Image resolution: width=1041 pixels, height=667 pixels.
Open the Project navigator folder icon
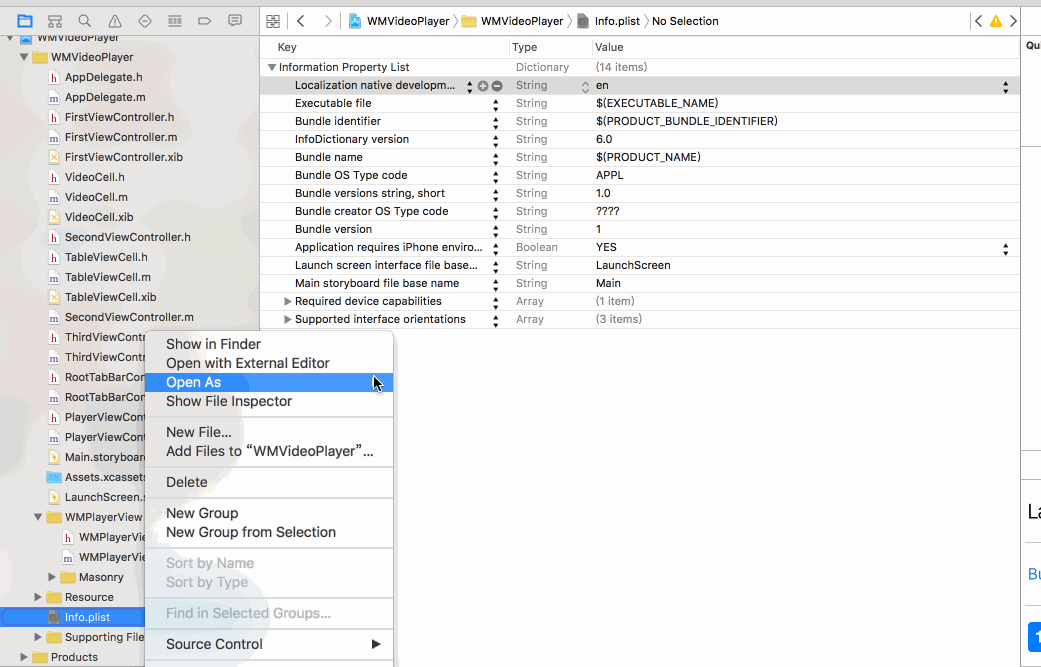pos(25,21)
